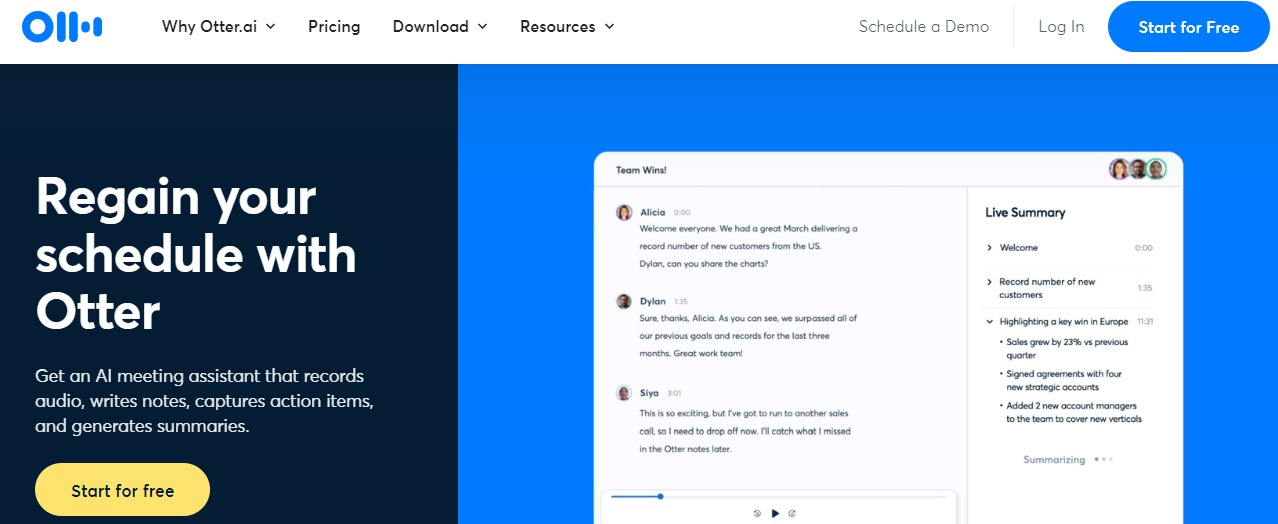Click speaker name Dylan in transcript

[652, 301]
